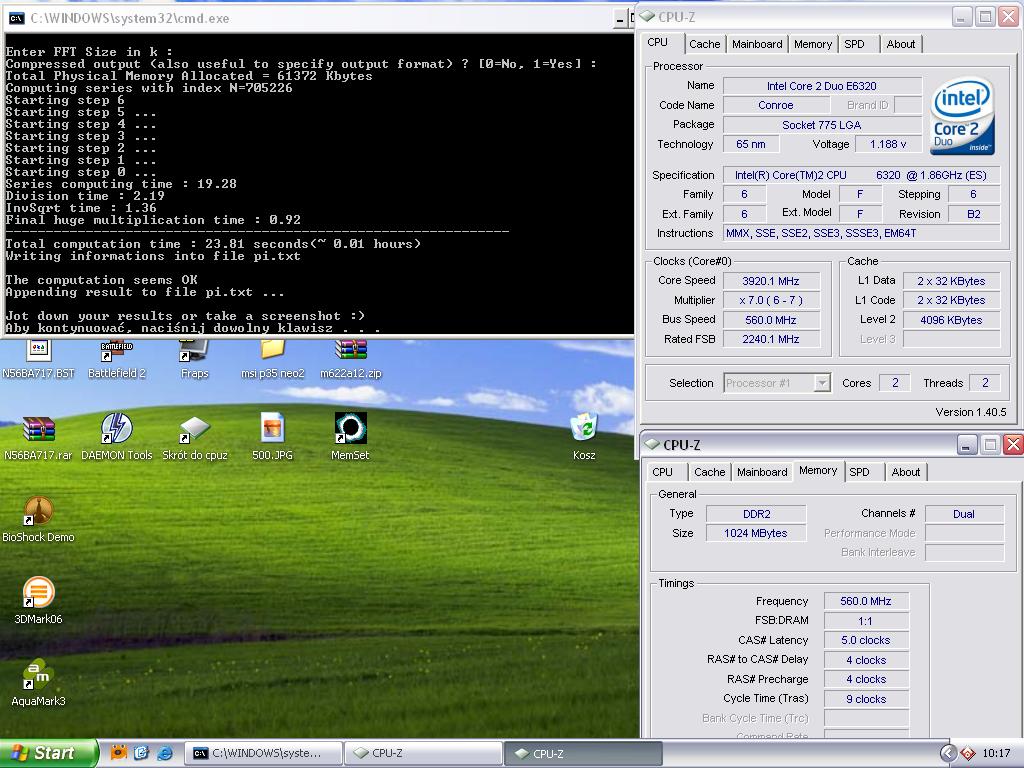Launch Internet Explorer from quick launch
Screen dimensions: 1024x768
coord(165,753)
